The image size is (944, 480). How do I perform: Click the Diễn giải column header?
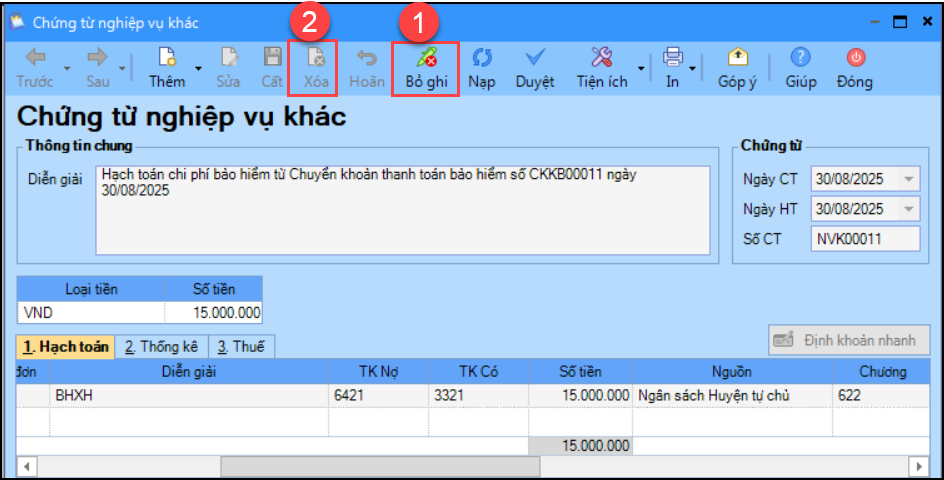[189, 372]
